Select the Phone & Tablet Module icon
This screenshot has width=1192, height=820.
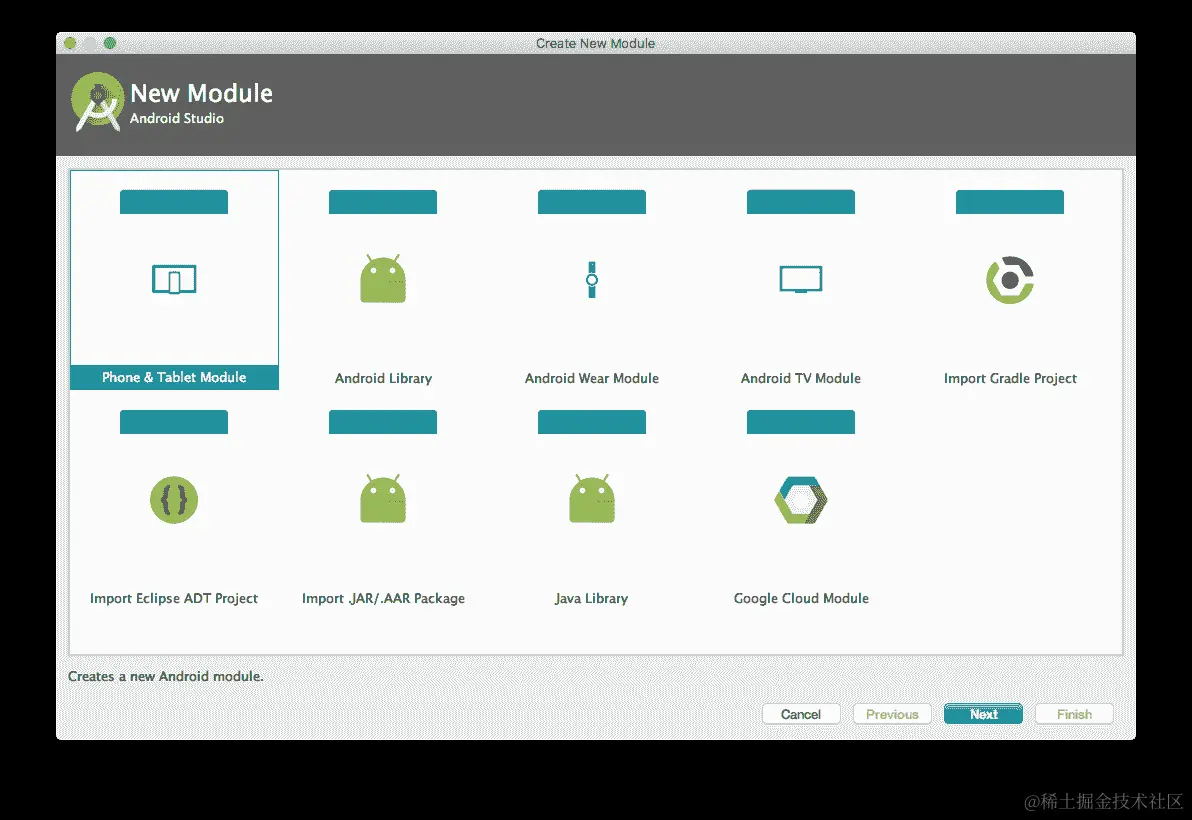(x=174, y=280)
